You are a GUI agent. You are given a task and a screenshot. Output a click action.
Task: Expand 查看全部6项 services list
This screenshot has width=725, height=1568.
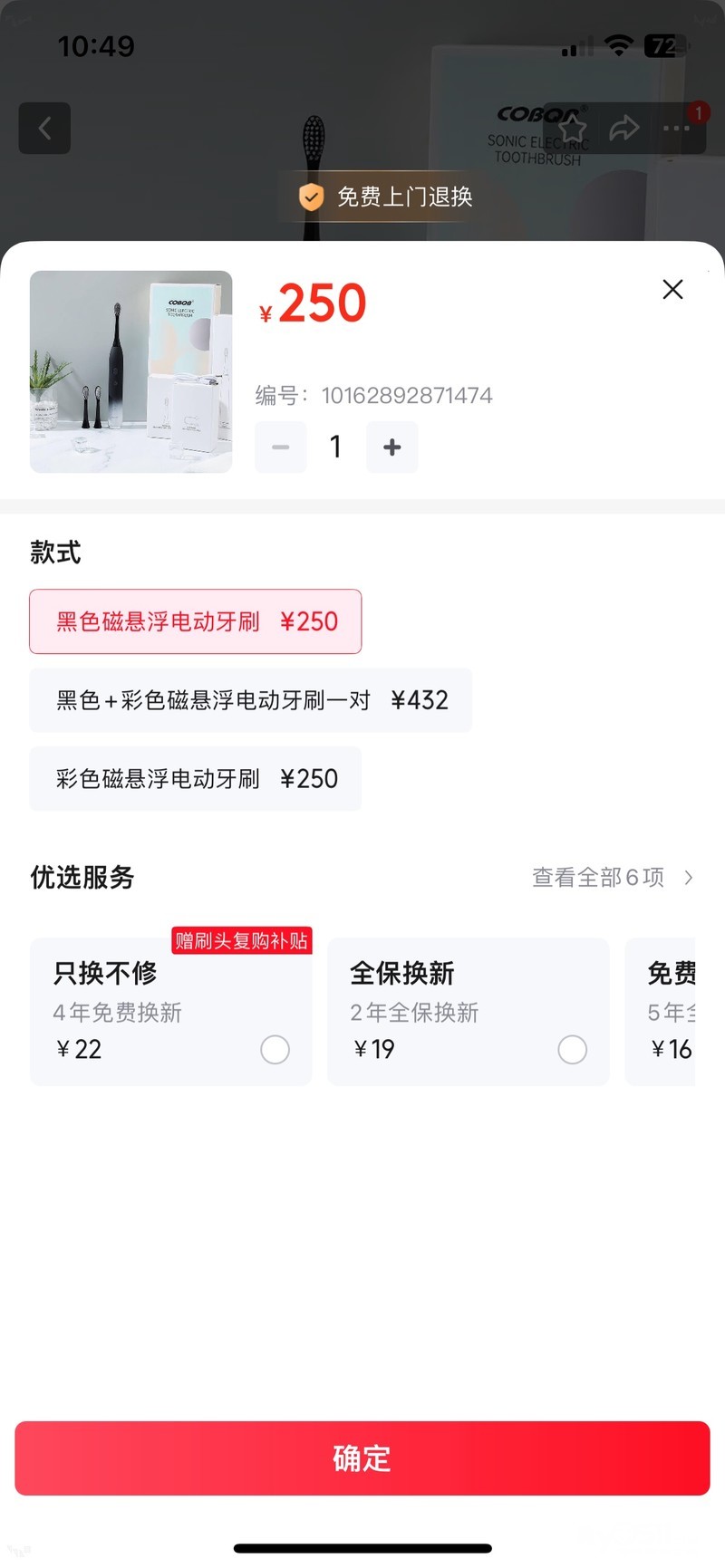click(x=598, y=877)
